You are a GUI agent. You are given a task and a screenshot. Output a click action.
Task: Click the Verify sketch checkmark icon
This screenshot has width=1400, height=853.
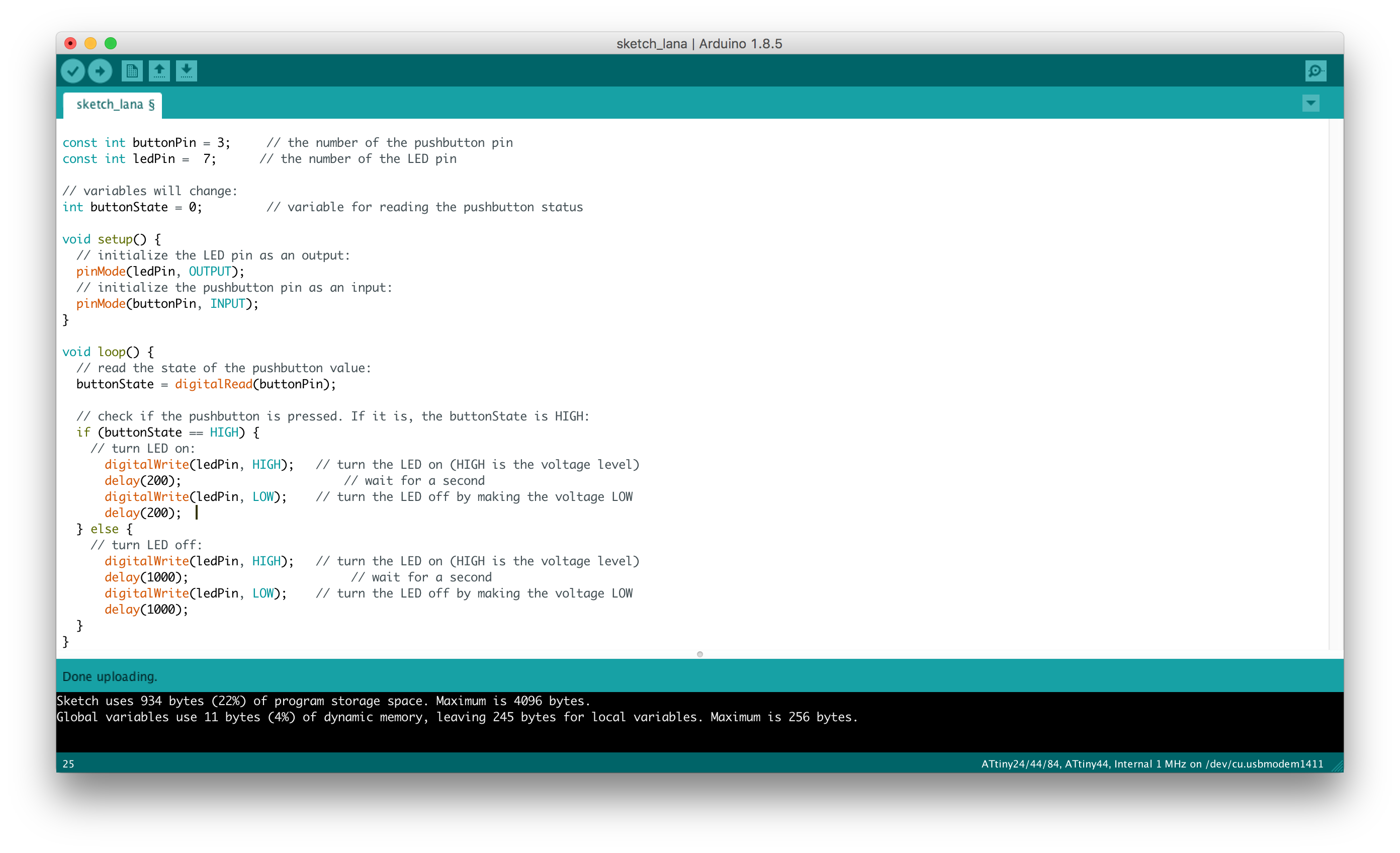(73, 71)
